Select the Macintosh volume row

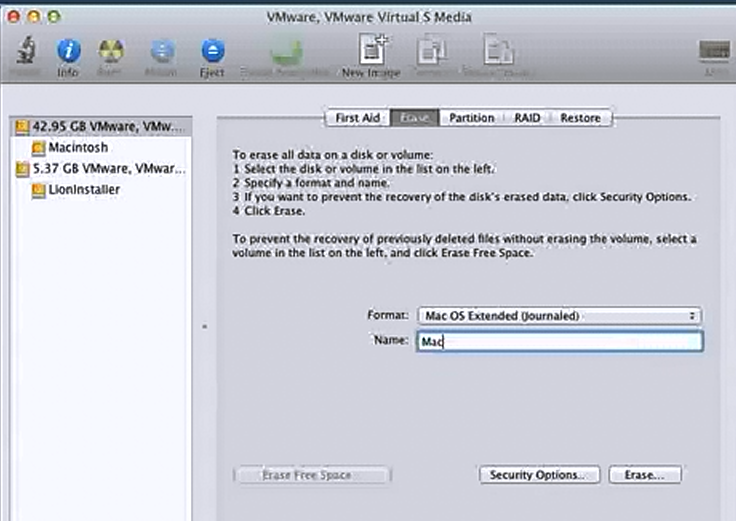(101, 148)
